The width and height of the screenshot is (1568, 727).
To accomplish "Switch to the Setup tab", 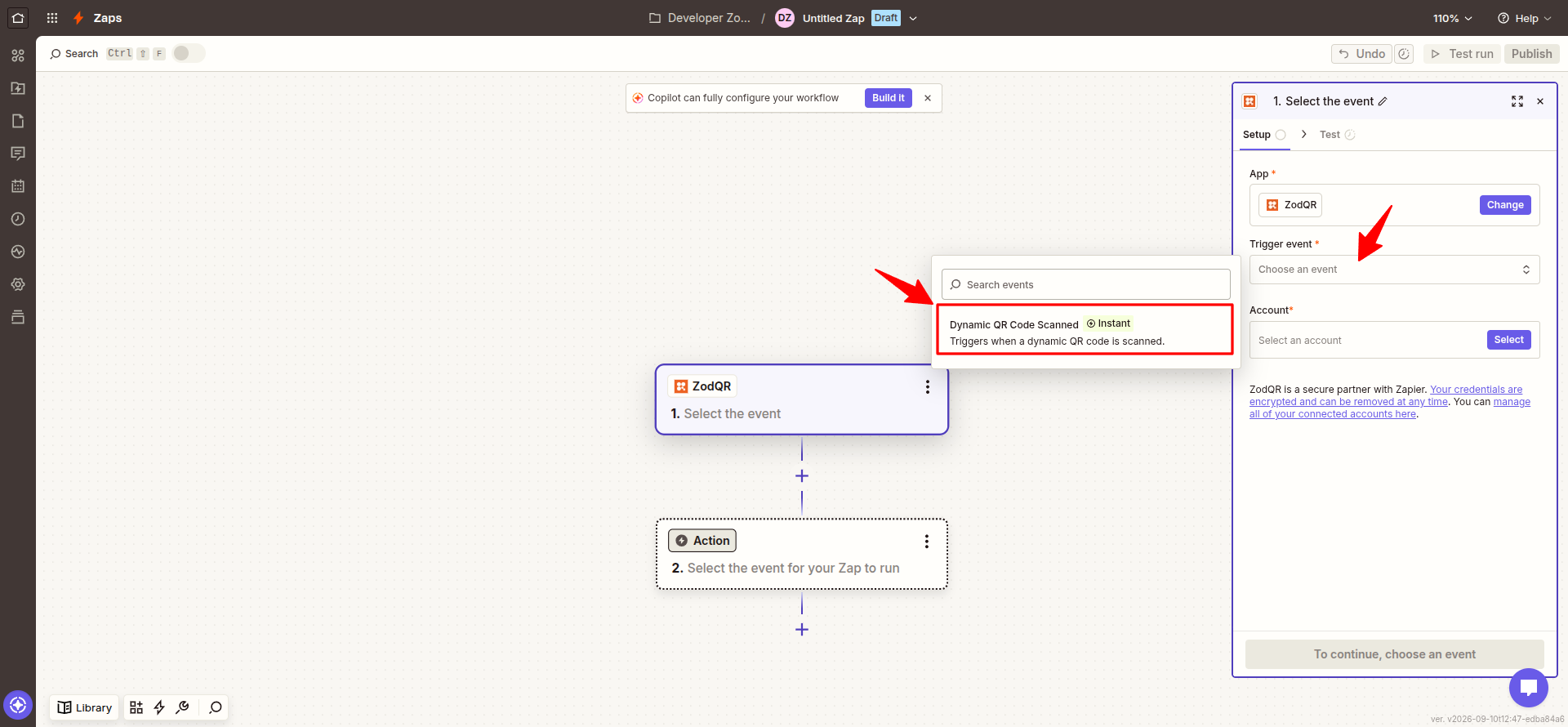I will tap(1263, 135).
